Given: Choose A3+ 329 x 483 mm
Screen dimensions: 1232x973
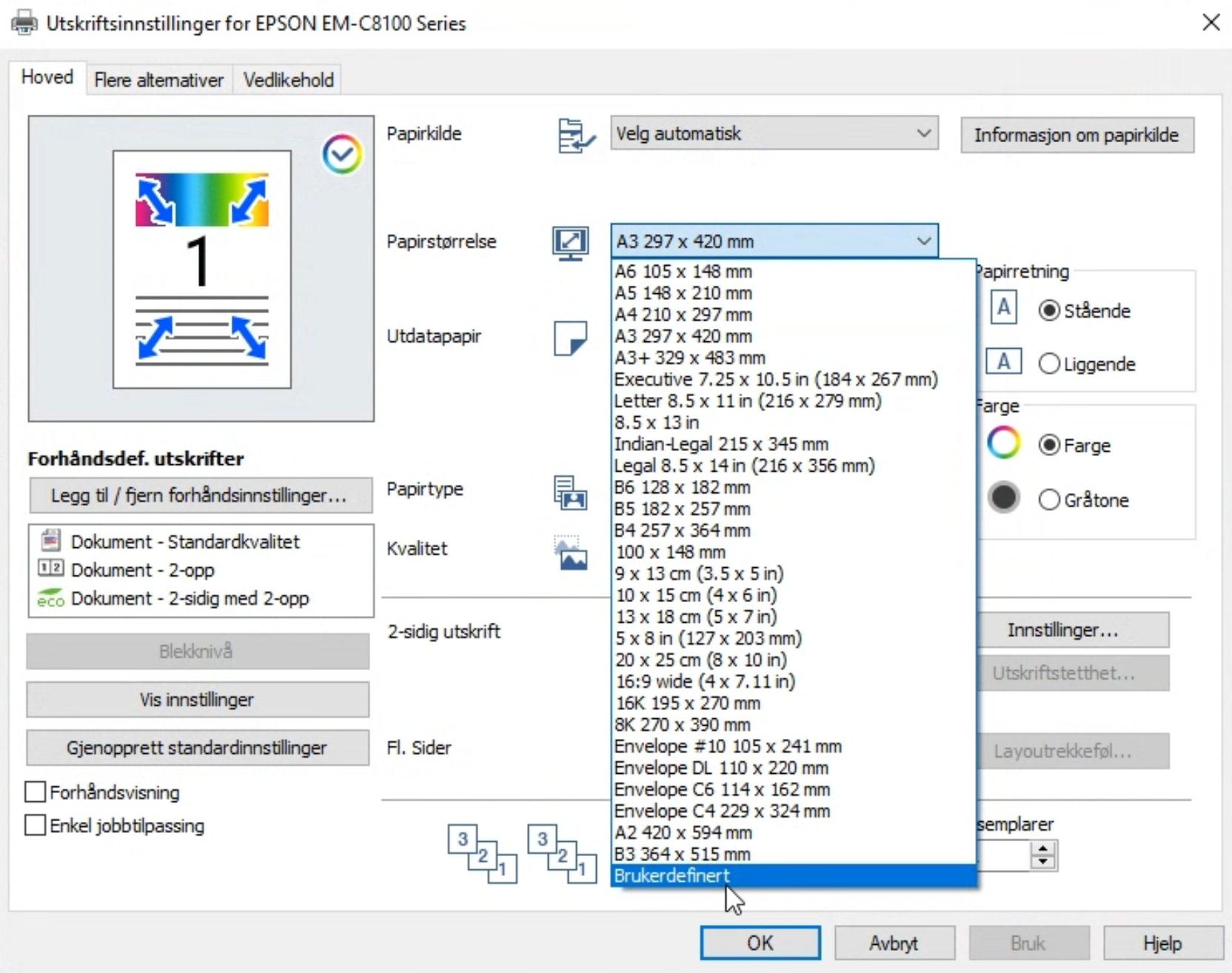Looking at the screenshot, I should [x=794, y=358].
